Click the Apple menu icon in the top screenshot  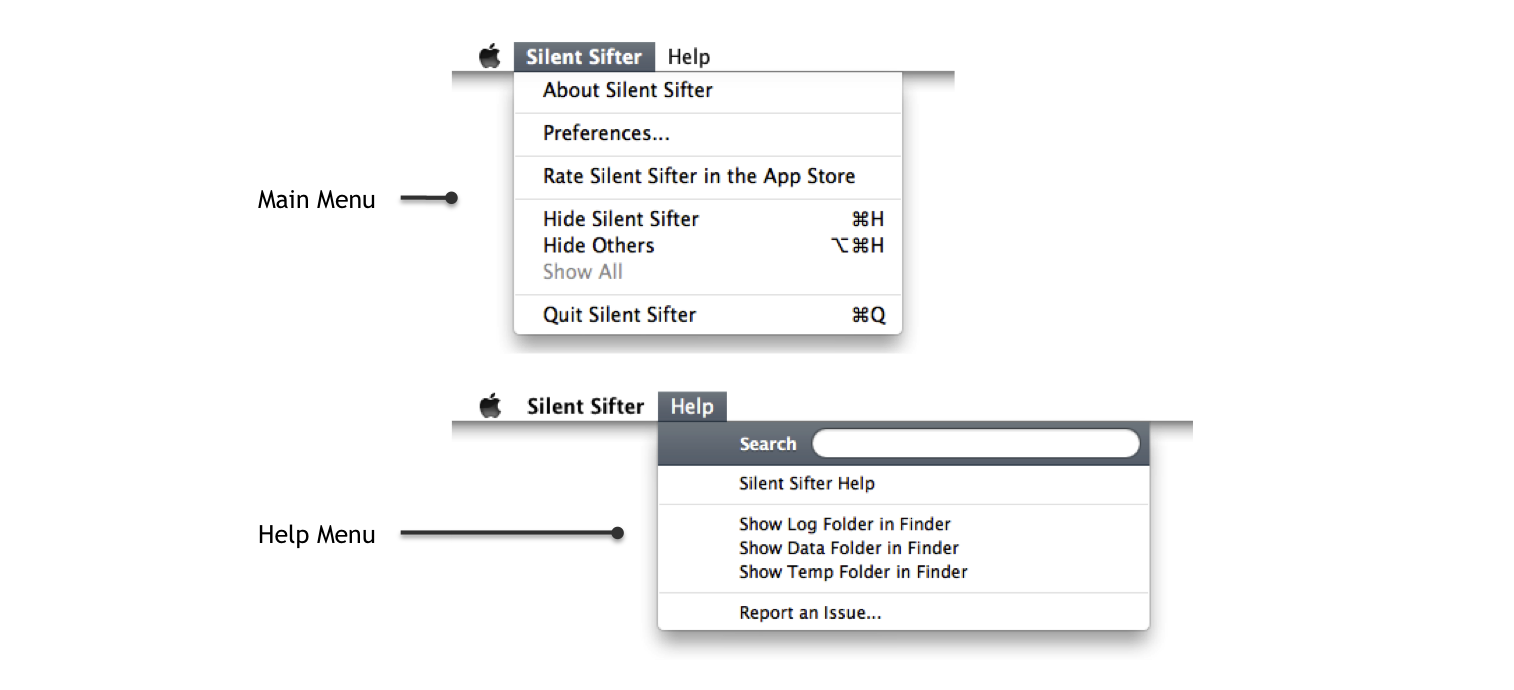click(490, 56)
